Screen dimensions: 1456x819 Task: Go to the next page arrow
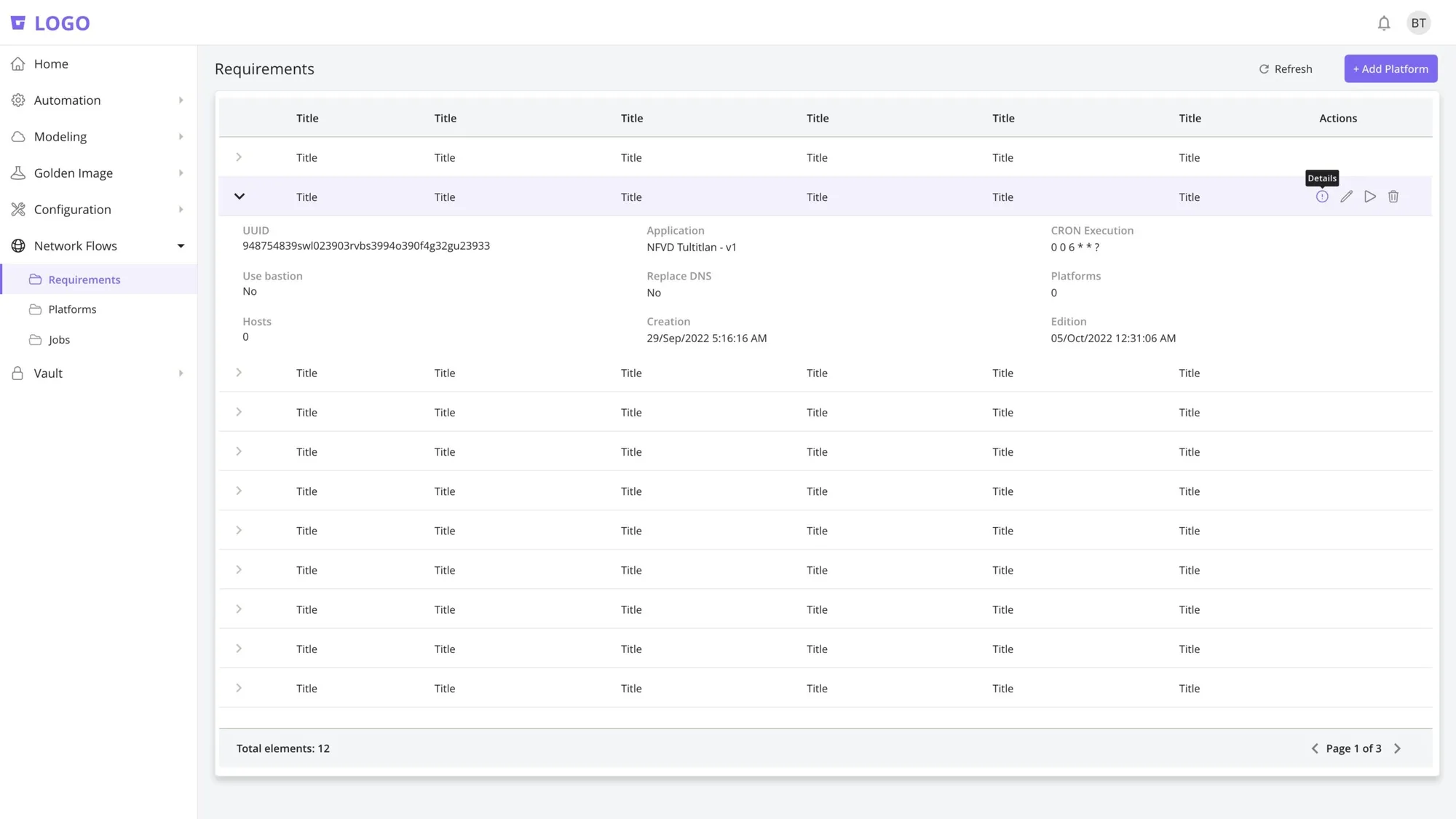(1397, 748)
